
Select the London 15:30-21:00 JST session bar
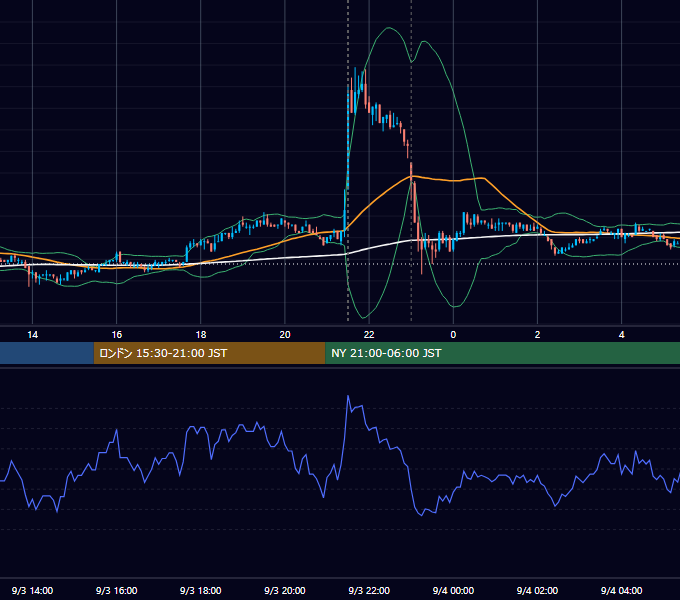click(x=209, y=353)
